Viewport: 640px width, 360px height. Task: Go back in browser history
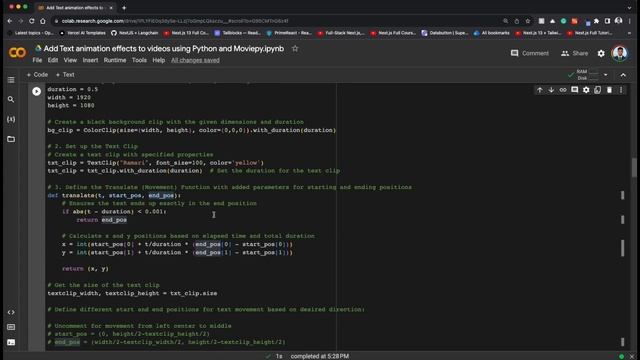click(10, 21)
